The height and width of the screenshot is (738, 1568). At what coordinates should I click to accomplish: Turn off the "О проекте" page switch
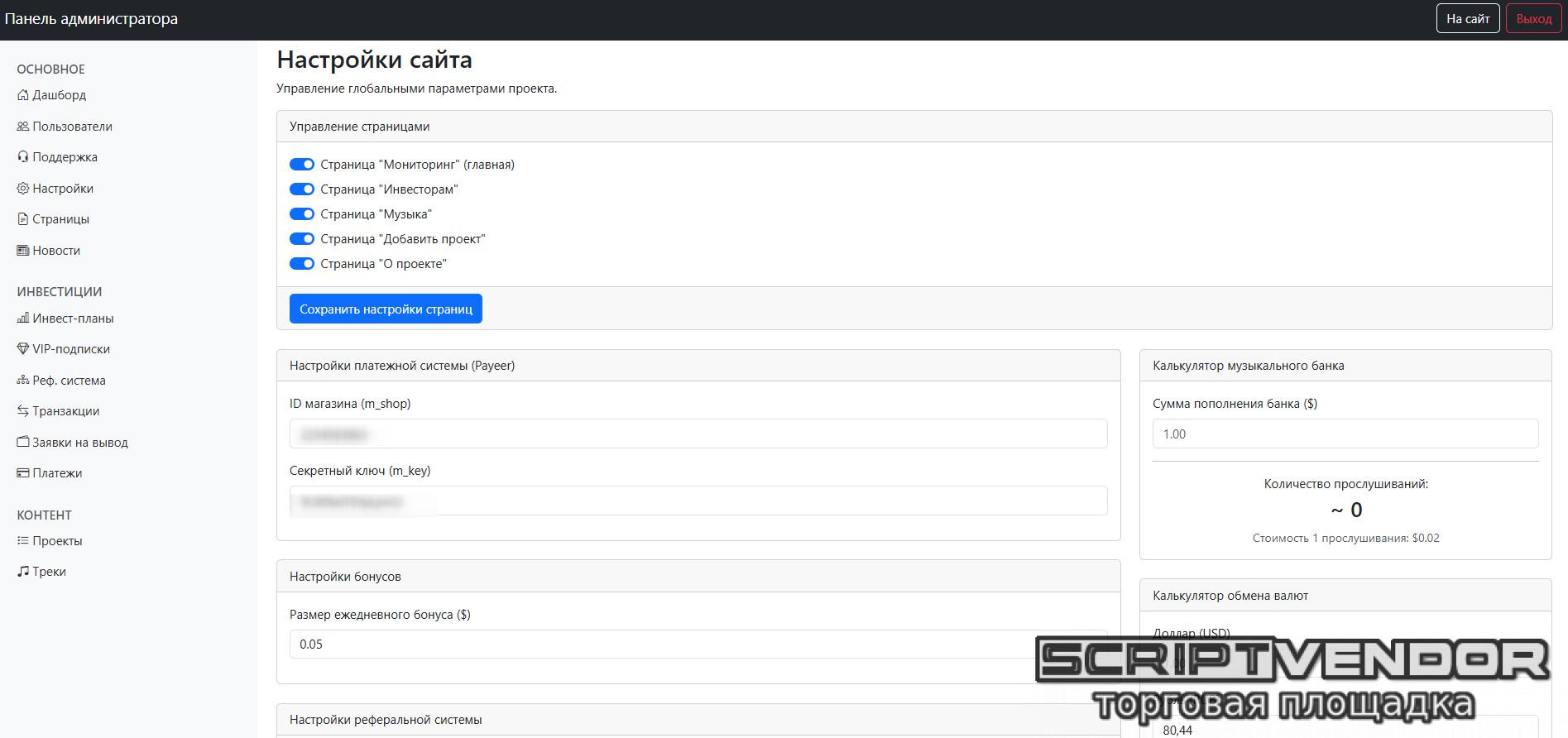[302, 264]
